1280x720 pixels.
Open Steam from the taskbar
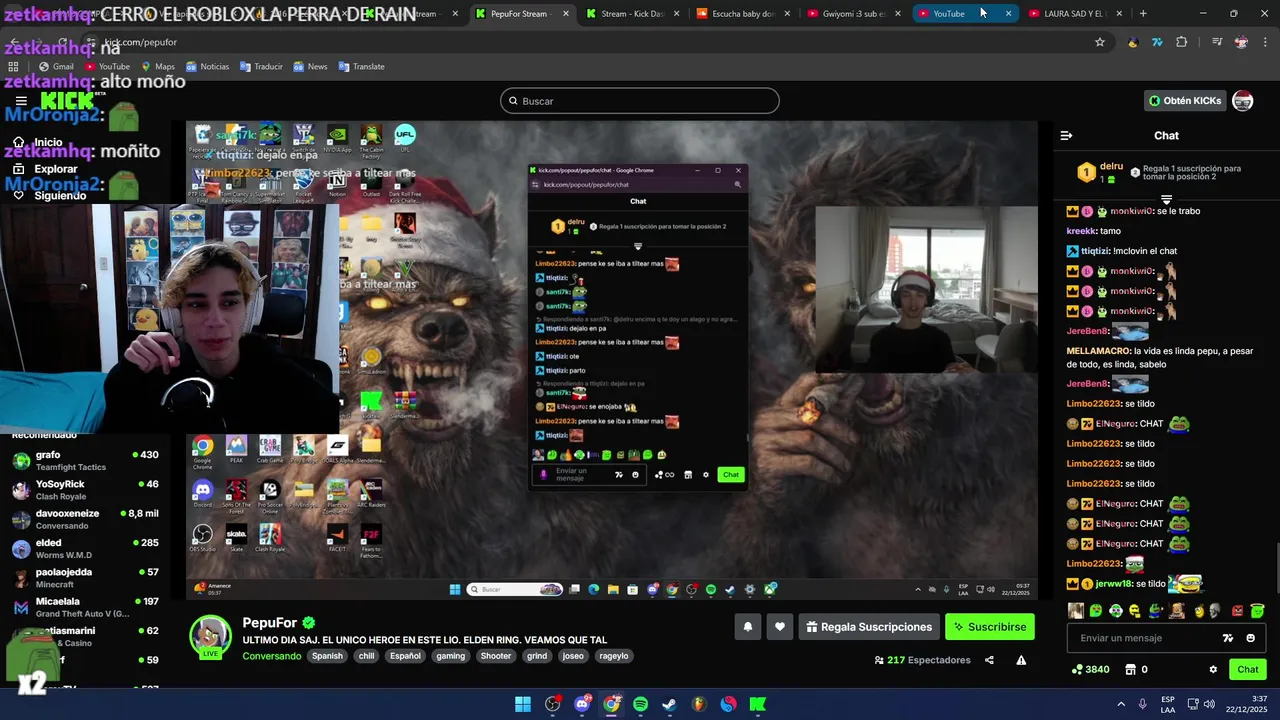click(x=669, y=704)
